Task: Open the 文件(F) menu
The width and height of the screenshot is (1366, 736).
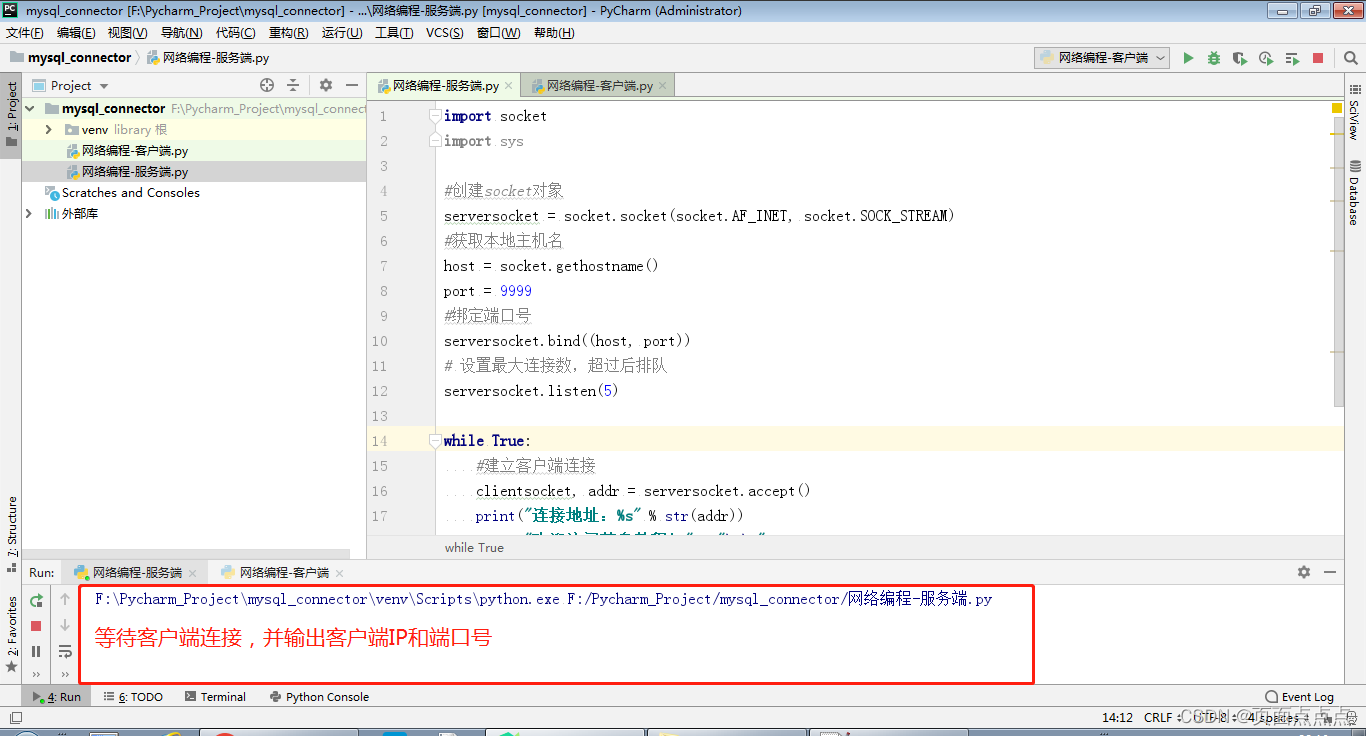Action: (x=25, y=33)
